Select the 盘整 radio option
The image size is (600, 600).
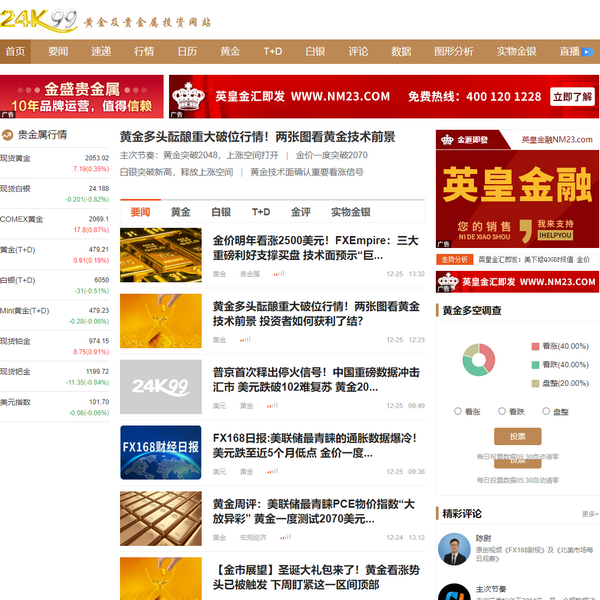tap(546, 411)
